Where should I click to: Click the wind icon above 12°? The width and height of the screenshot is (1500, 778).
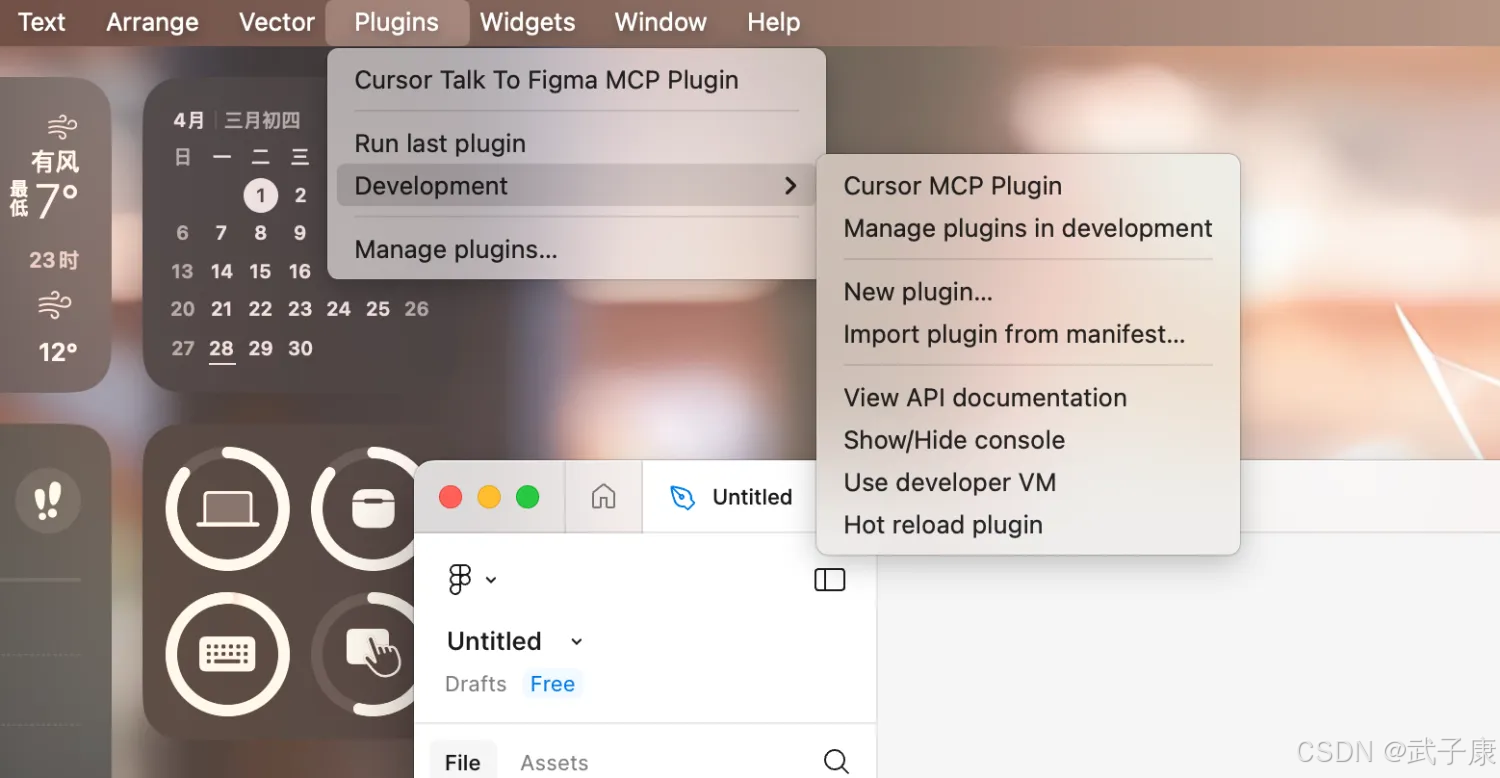[55, 306]
